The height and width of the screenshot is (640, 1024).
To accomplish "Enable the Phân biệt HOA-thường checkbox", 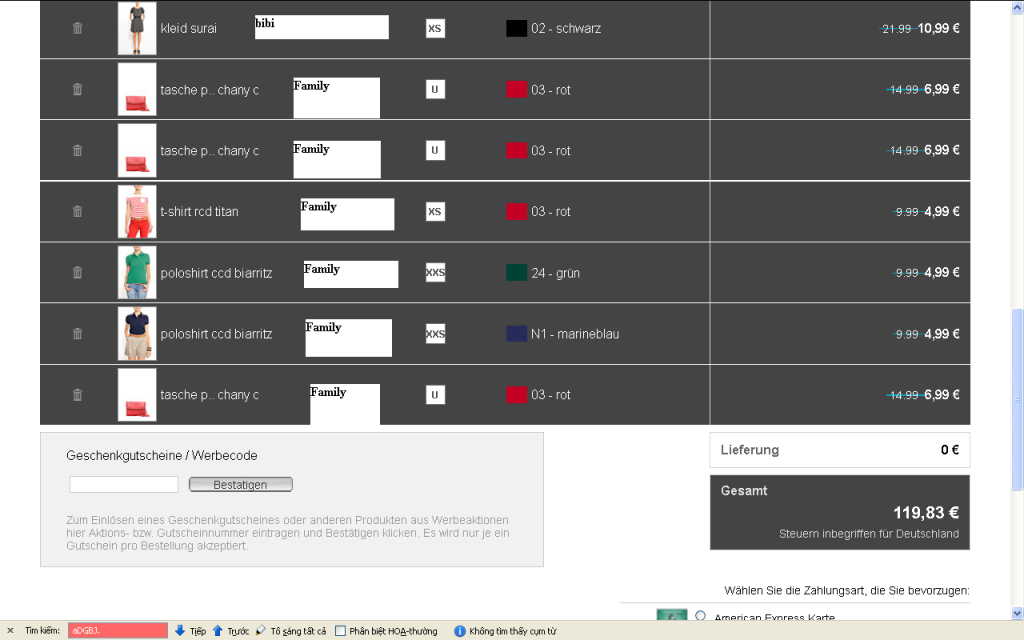I will click(341, 631).
